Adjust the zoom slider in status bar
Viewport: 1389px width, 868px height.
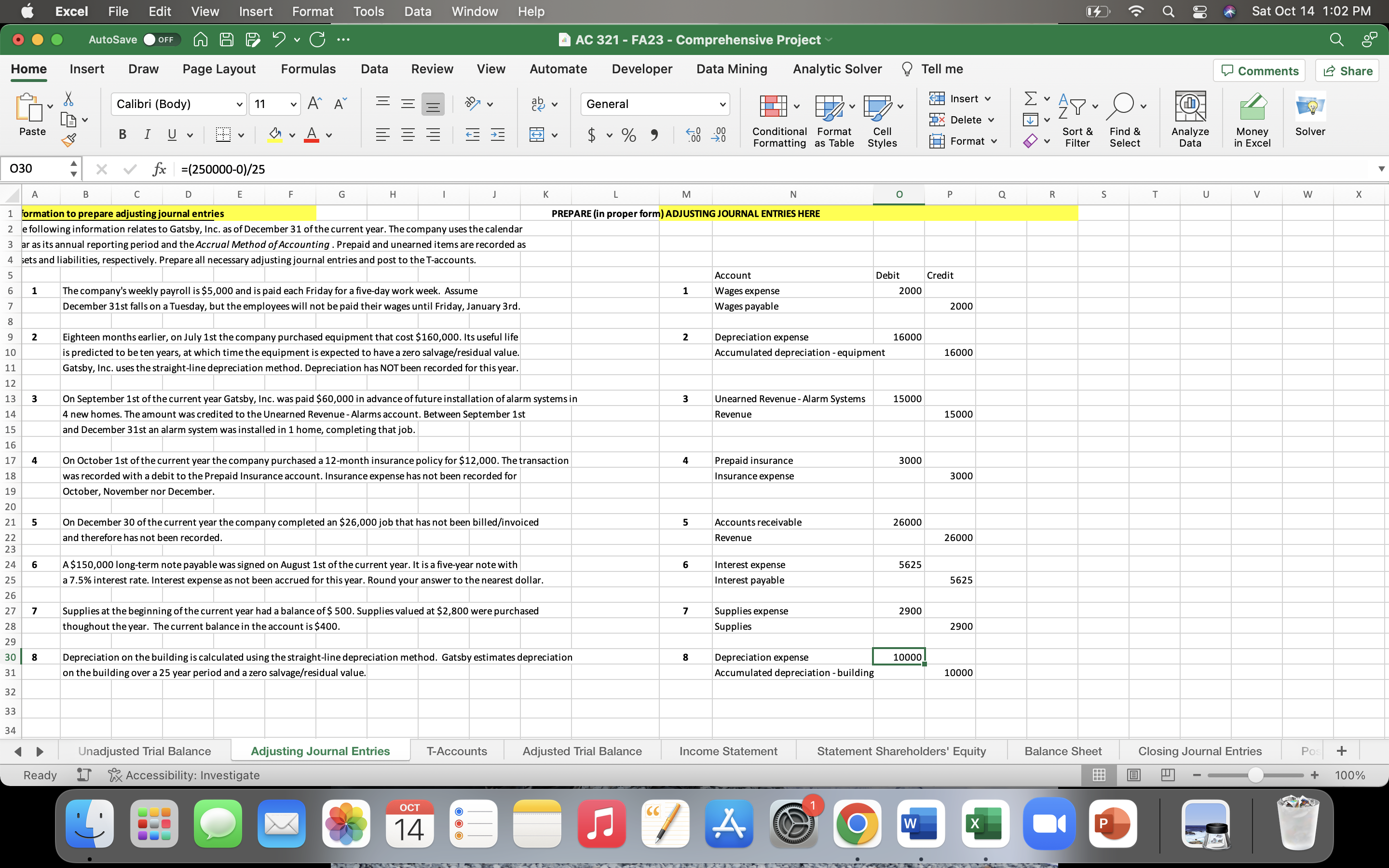[x=1255, y=775]
